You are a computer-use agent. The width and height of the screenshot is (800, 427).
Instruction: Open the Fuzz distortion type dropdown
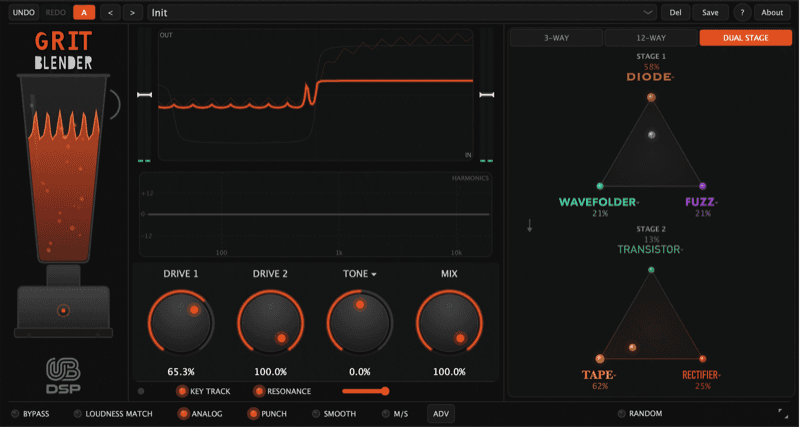click(x=702, y=202)
